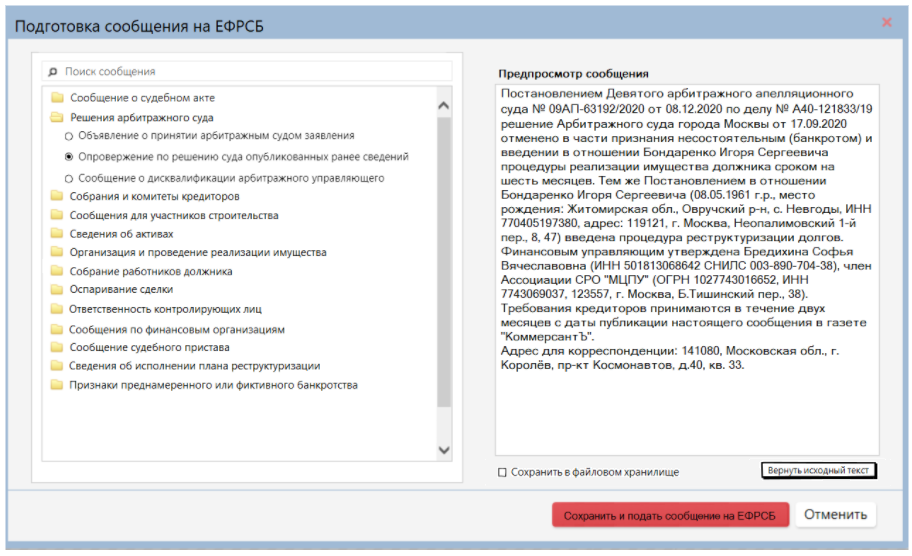Expand Сообщения для участников строительства folder
Image resolution: width=912 pixels, height=556 pixels.
tap(173, 215)
